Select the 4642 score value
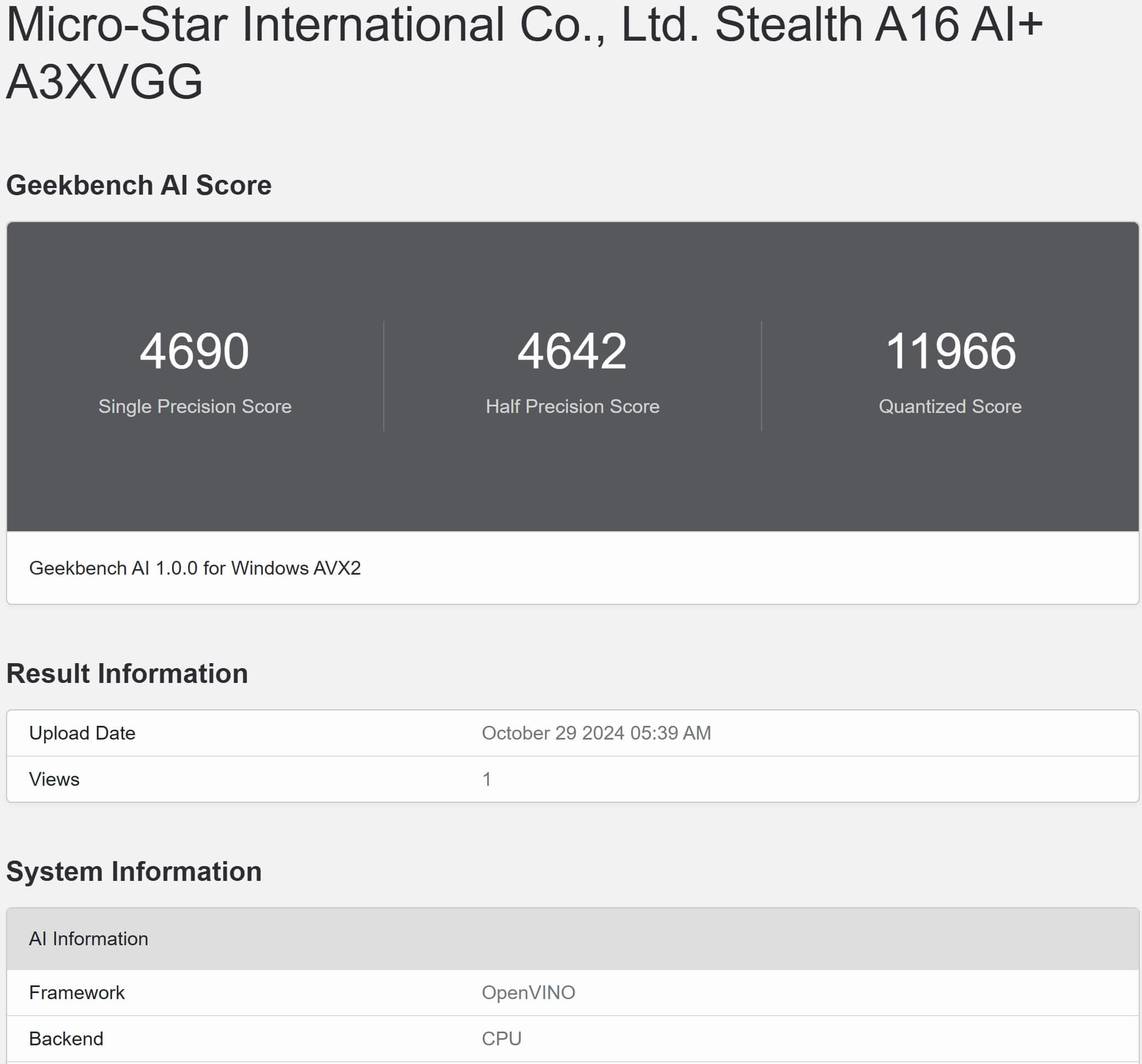The height and width of the screenshot is (1064, 1142). 572,350
